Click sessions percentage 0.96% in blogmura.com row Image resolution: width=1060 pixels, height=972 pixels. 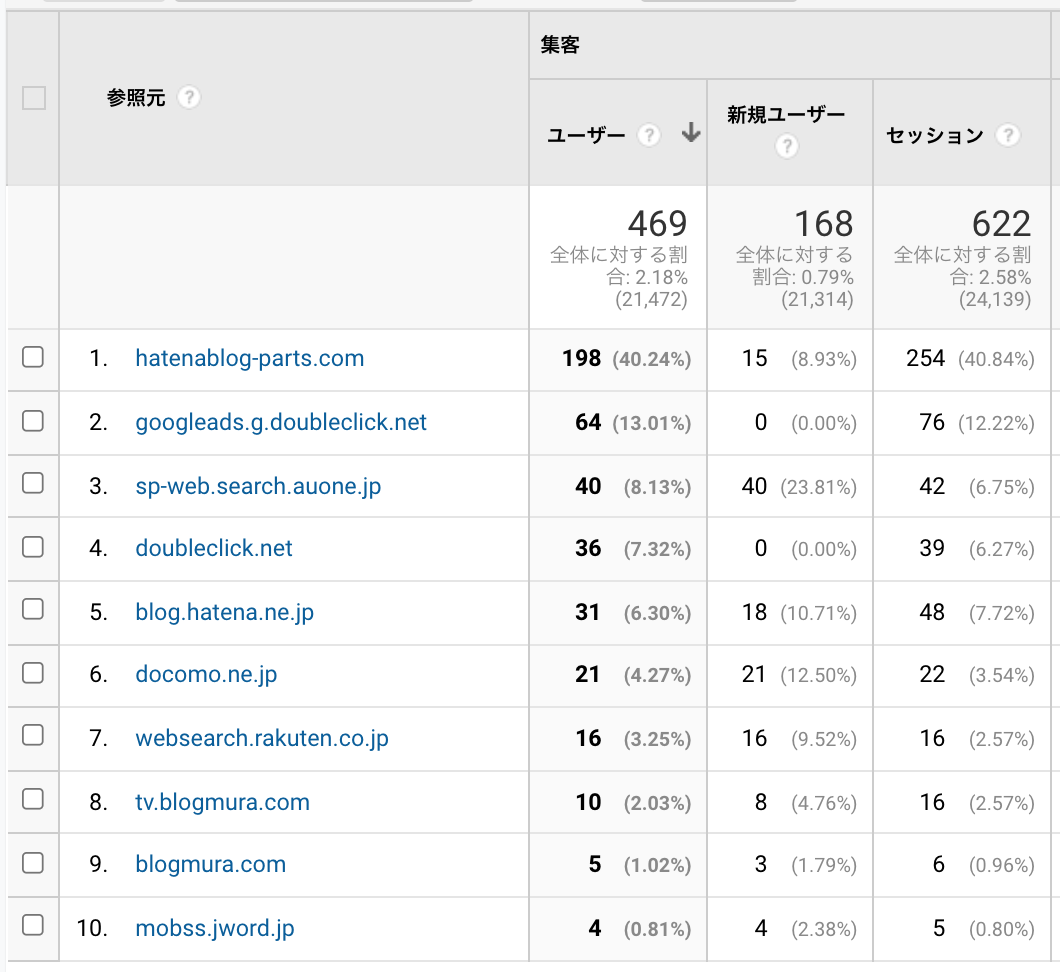click(1001, 865)
